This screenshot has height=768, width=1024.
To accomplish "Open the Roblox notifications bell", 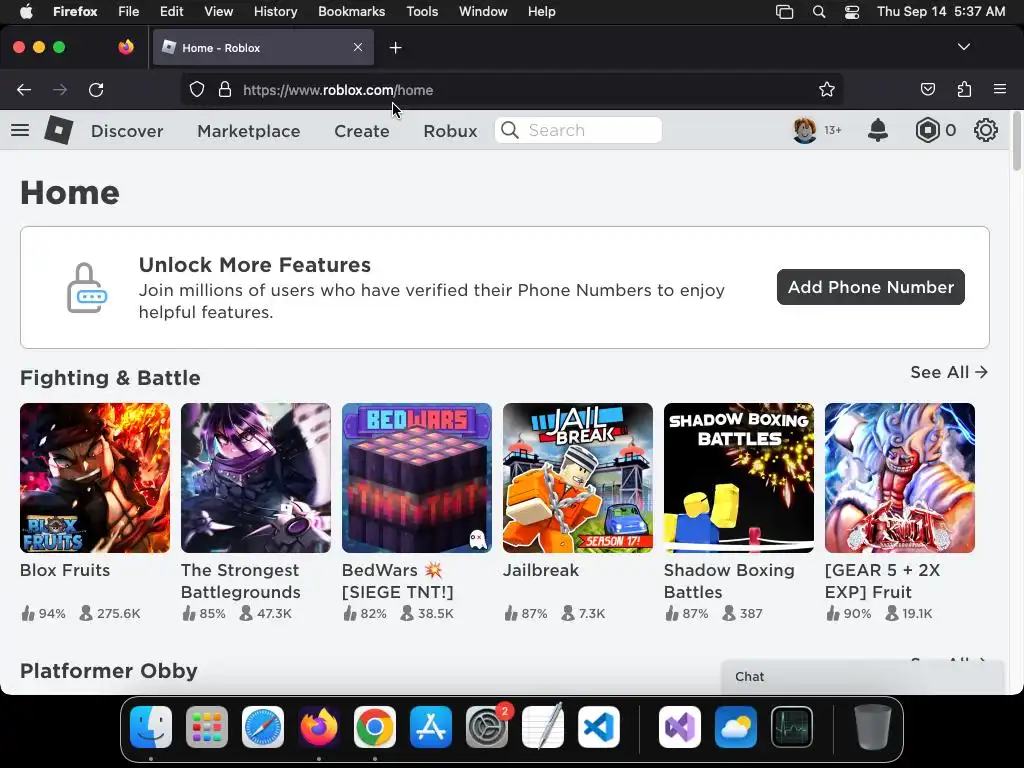I will (878, 131).
